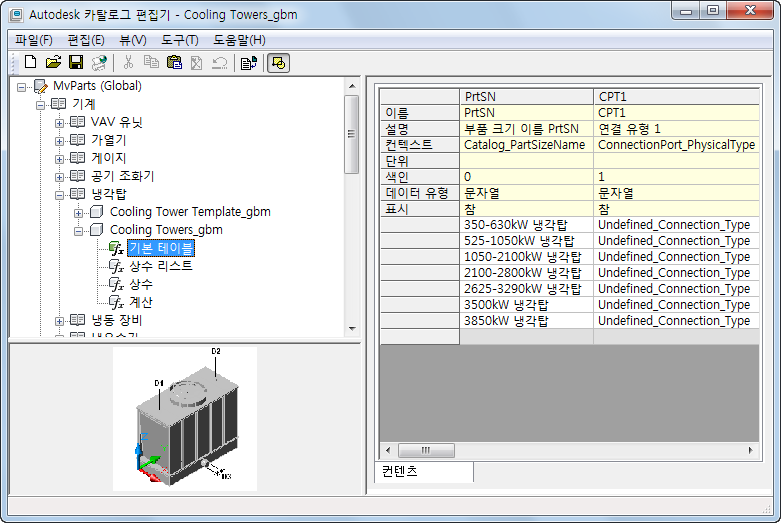Click the fx icon of 상수
The height and width of the screenshot is (523, 781).
[117, 284]
